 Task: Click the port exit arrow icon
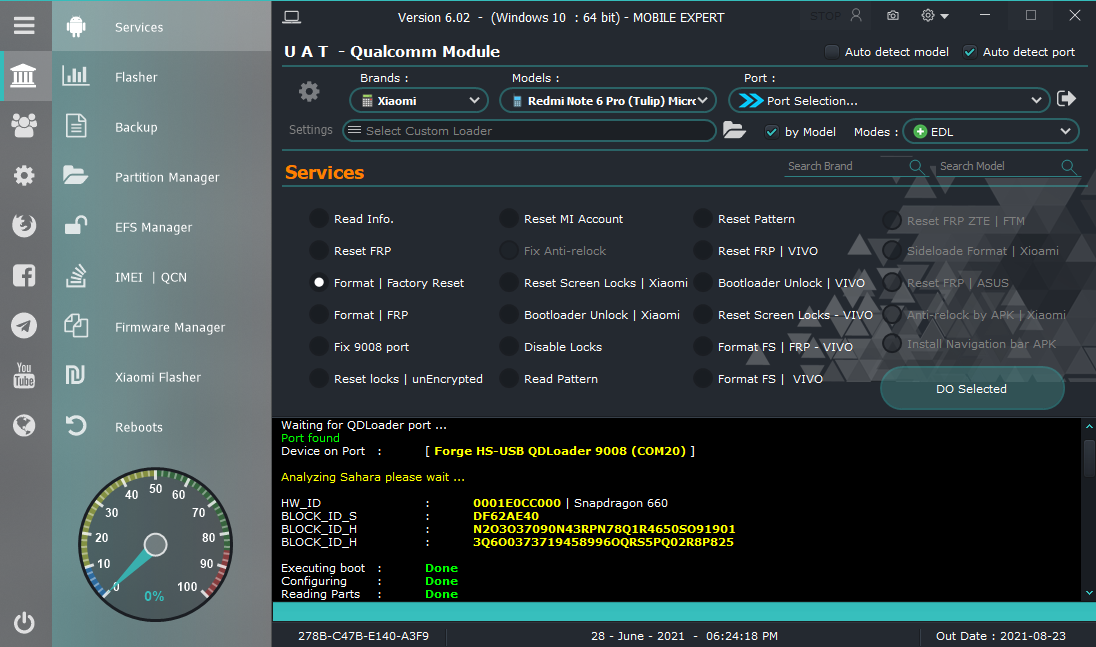point(1066,99)
